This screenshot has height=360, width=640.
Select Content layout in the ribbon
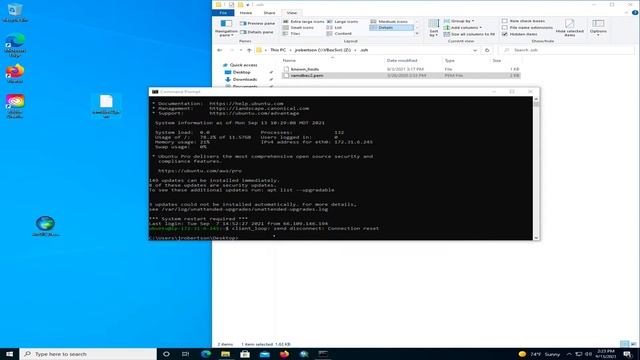coord(340,33)
